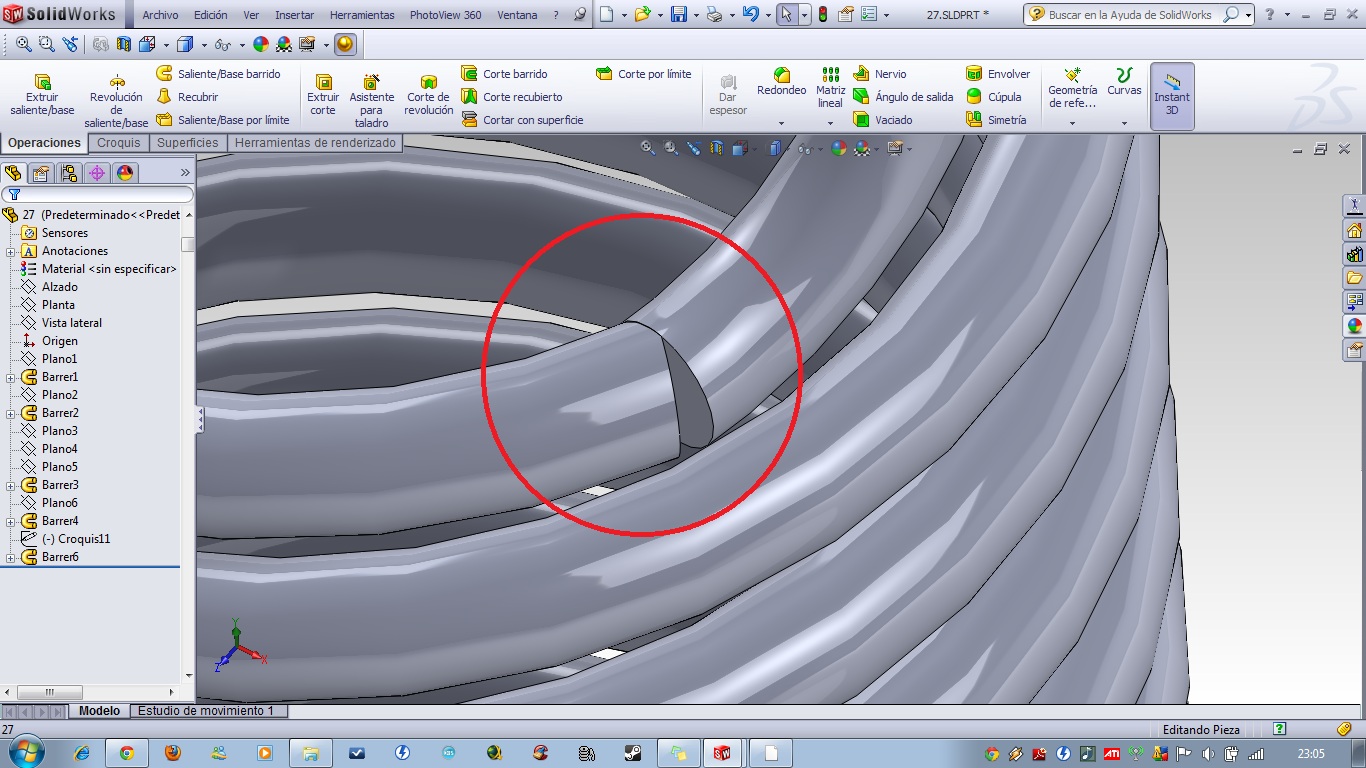This screenshot has height=768, width=1366.
Task: Click the Sensores tree item
Action: (x=64, y=233)
